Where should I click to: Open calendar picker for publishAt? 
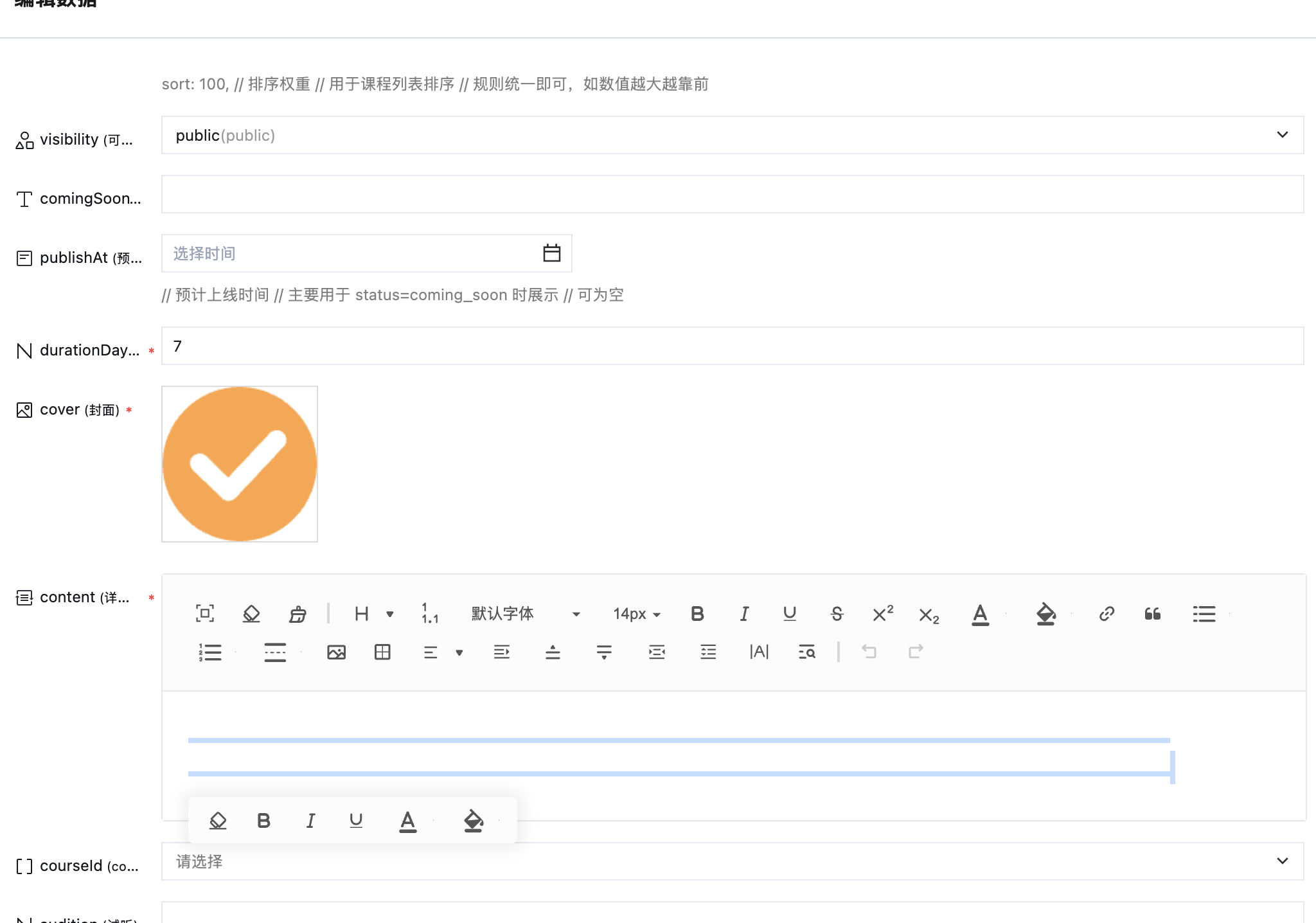(551, 253)
